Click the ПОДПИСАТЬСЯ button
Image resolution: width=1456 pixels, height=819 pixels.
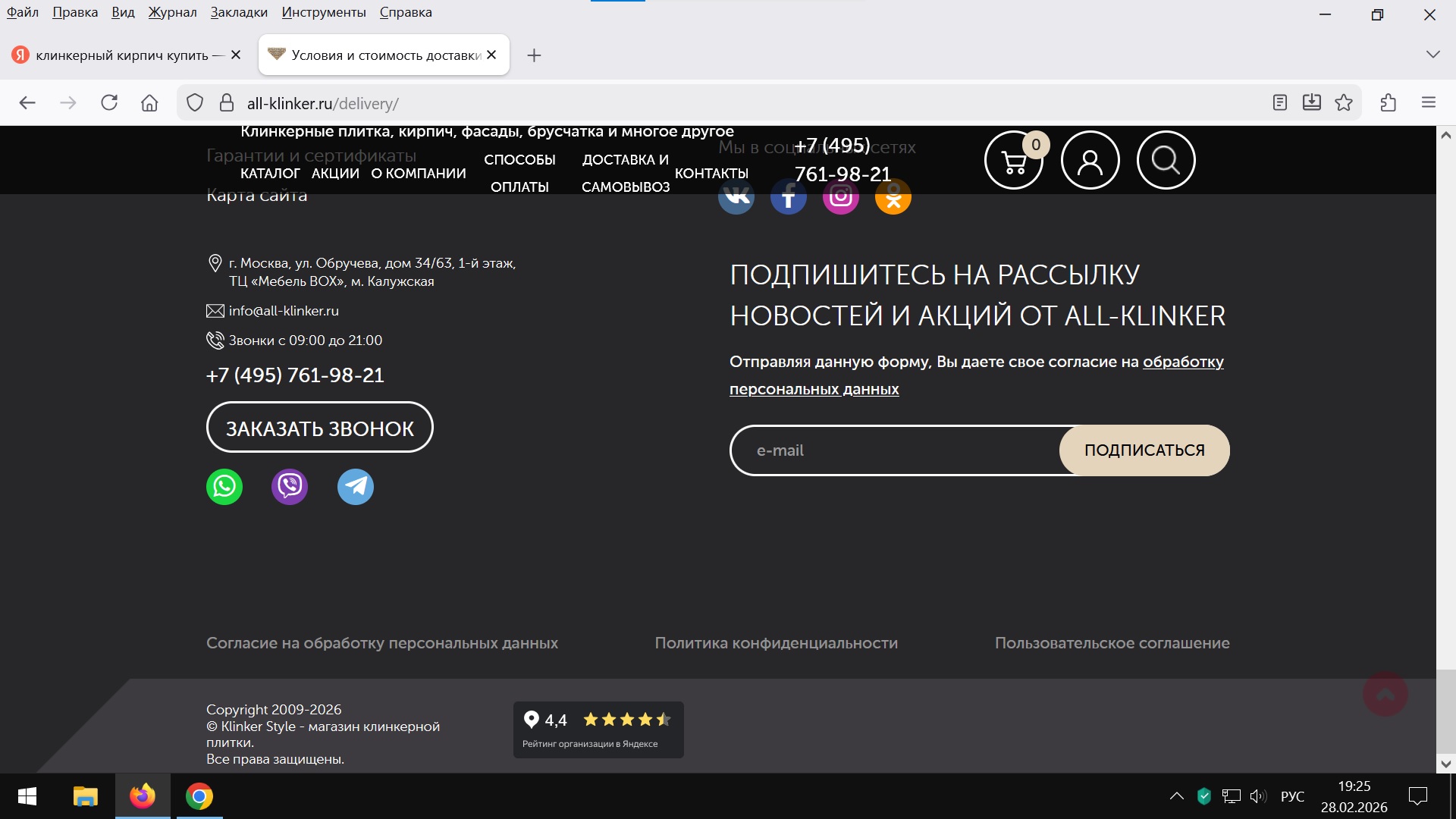point(1144,450)
